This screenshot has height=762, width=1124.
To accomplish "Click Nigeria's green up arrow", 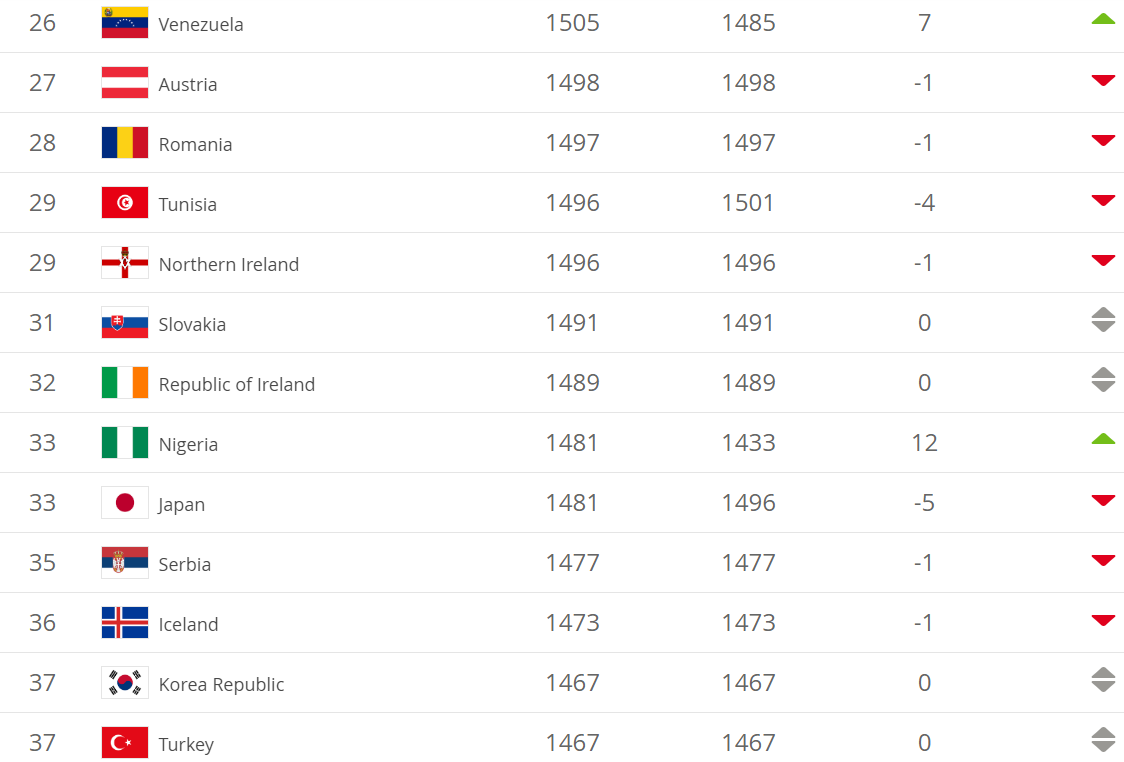I will pyautogui.click(x=1103, y=438).
